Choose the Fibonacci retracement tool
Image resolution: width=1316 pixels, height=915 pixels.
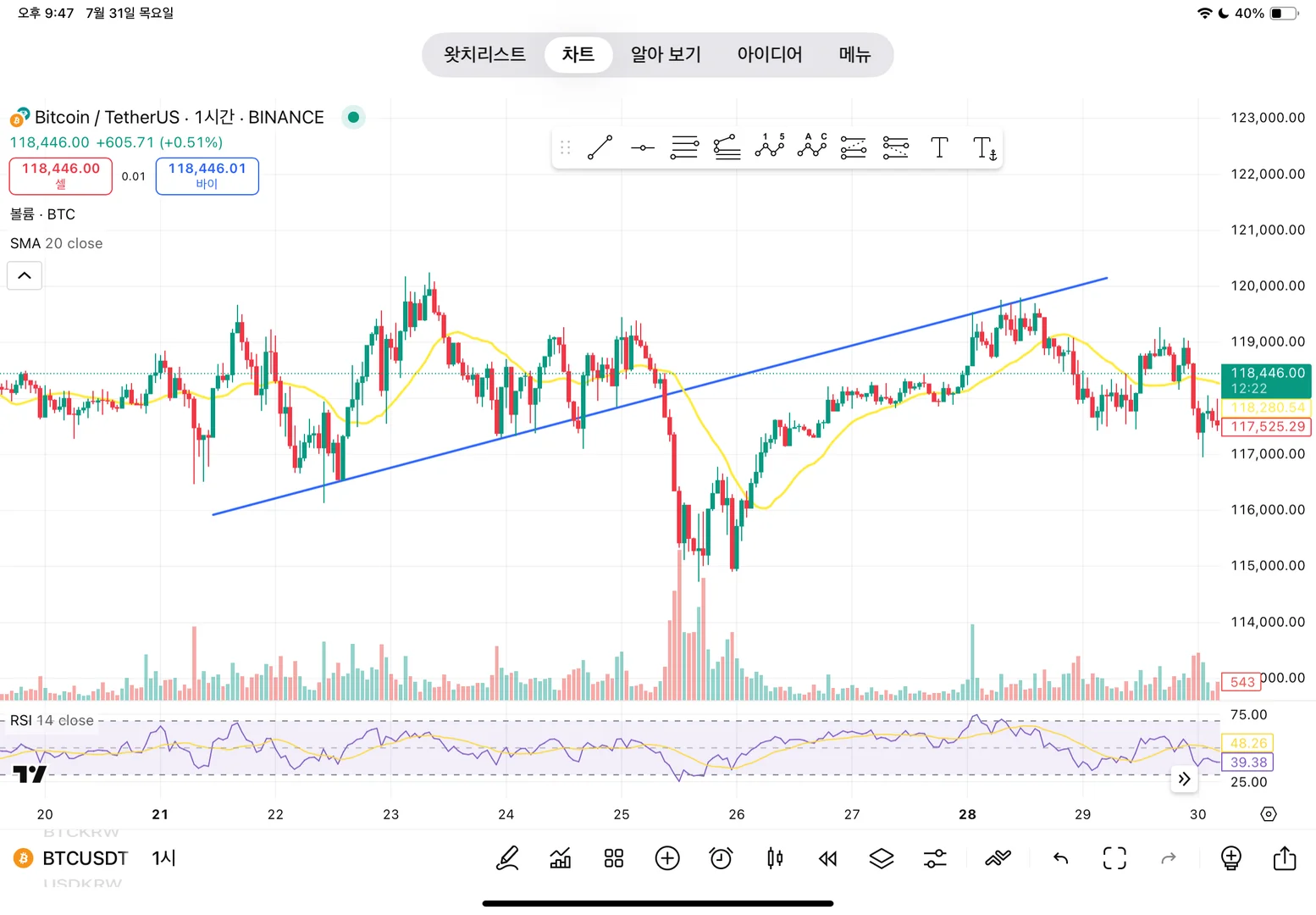tap(684, 147)
